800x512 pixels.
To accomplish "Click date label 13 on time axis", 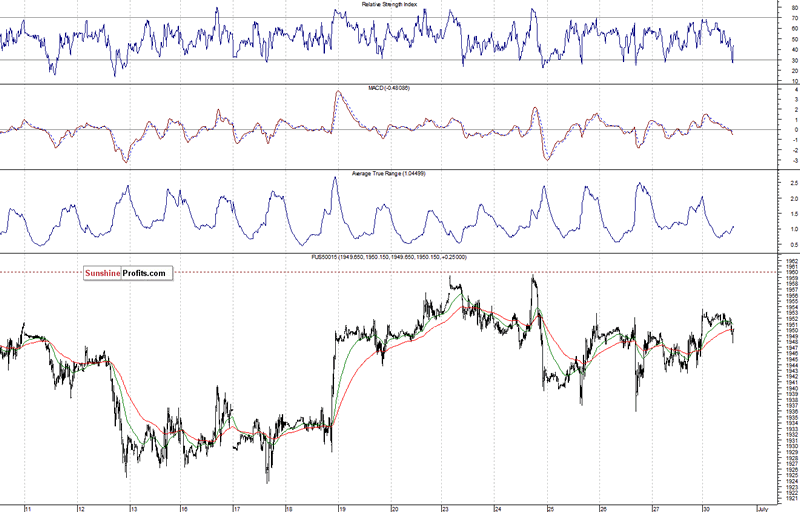I will coord(134,508).
